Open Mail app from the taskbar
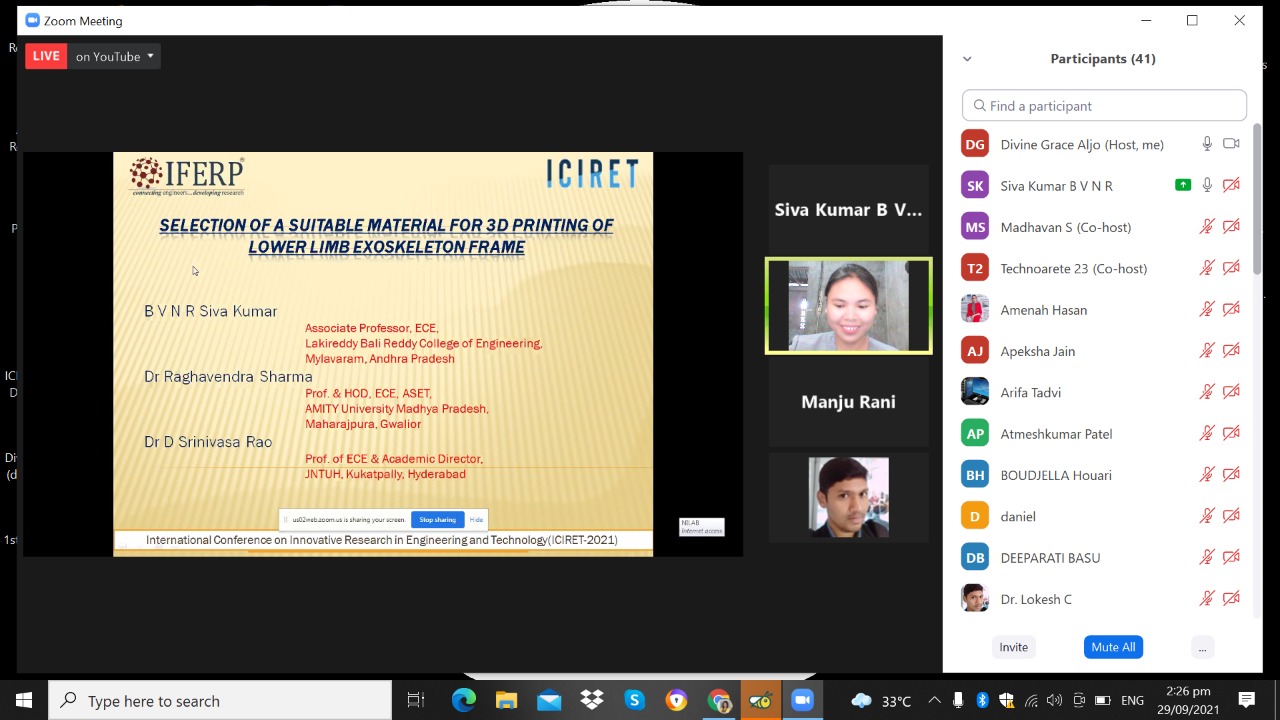The width and height of the screenshot is (1280, 720). click(549, 700)
